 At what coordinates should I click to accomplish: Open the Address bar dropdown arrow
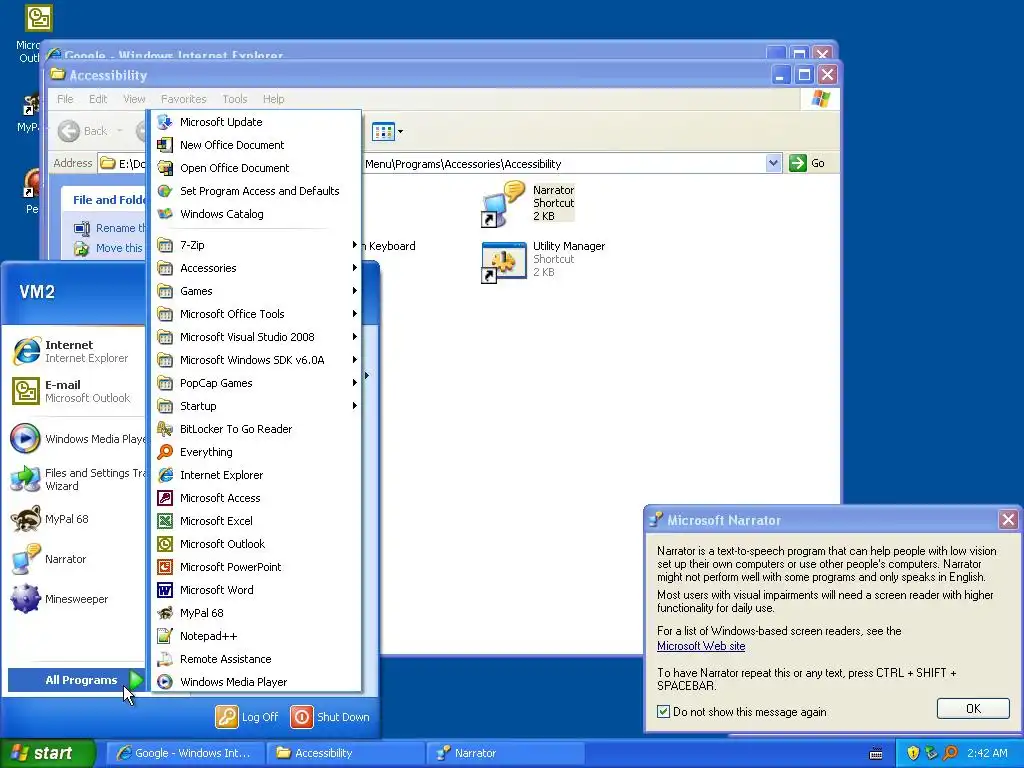(x=773, y=163)
